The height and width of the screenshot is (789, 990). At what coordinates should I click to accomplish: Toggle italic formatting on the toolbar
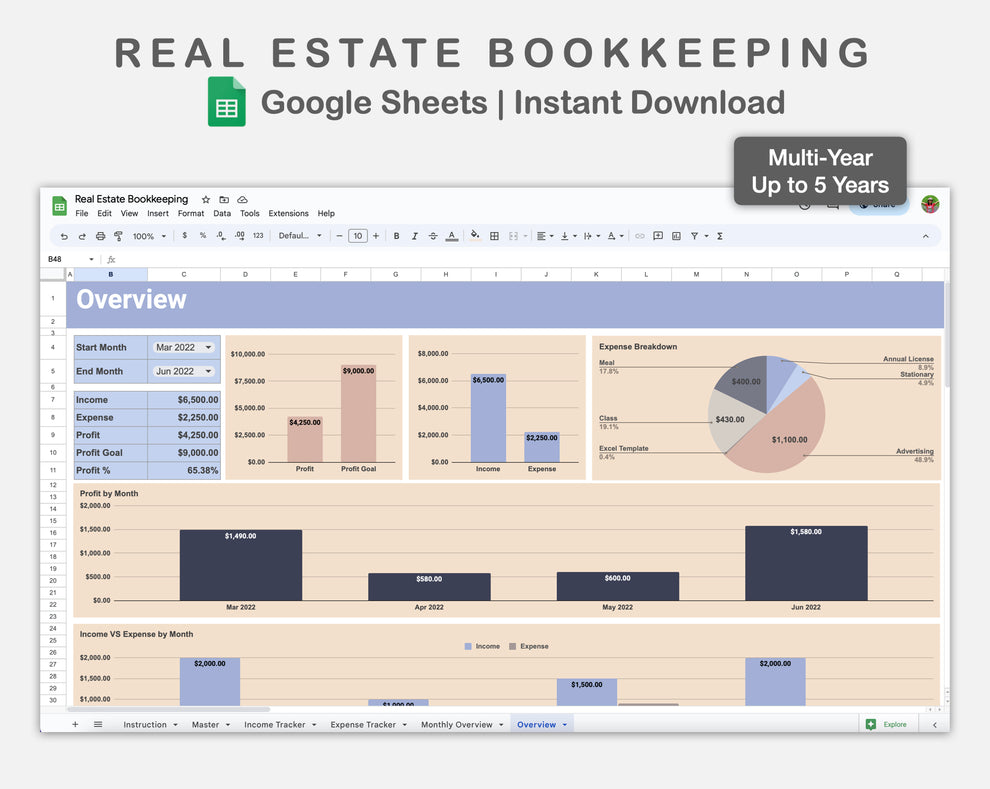tap(413, 236)
